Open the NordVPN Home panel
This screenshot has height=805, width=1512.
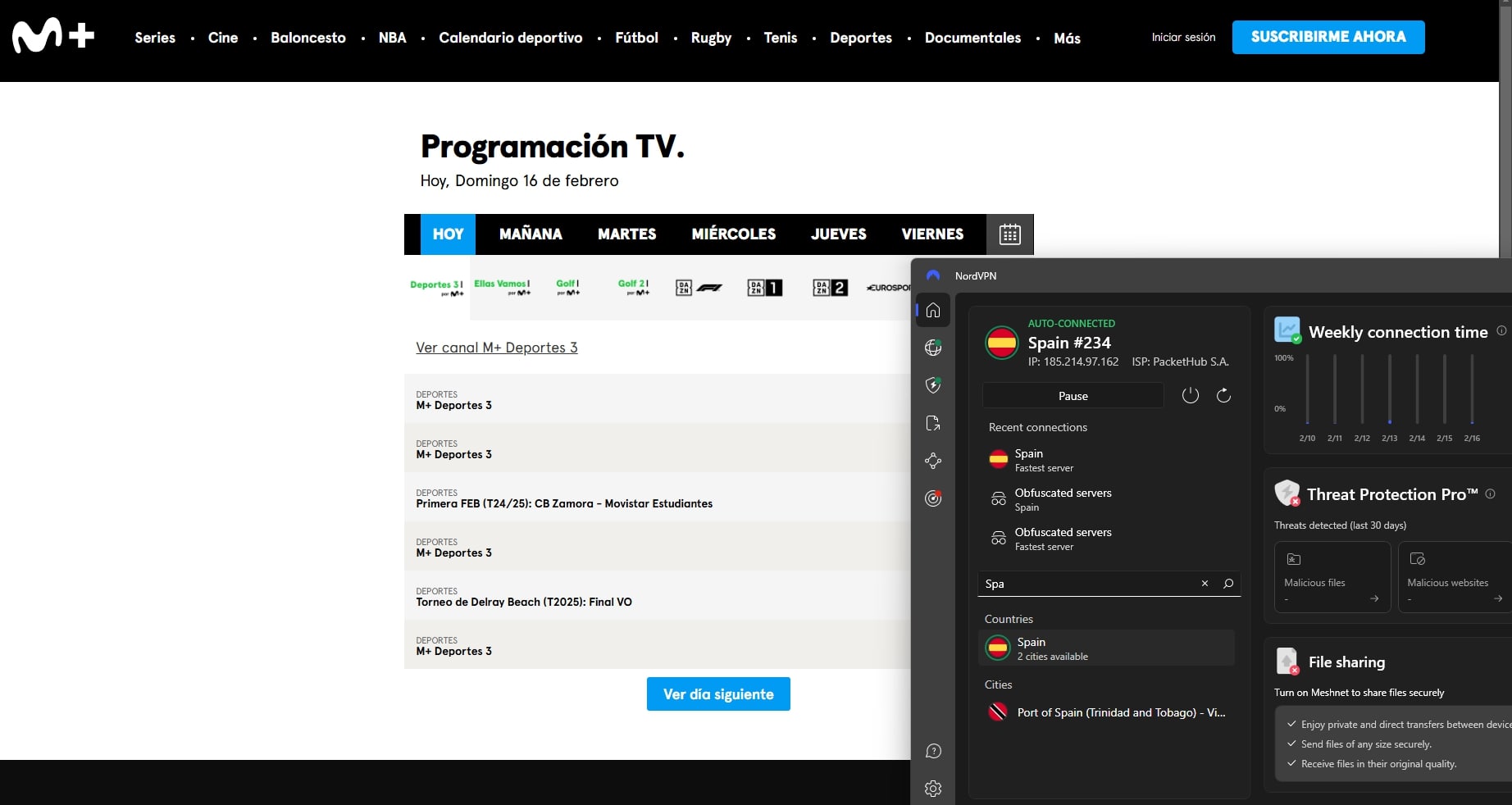(933, 310)
